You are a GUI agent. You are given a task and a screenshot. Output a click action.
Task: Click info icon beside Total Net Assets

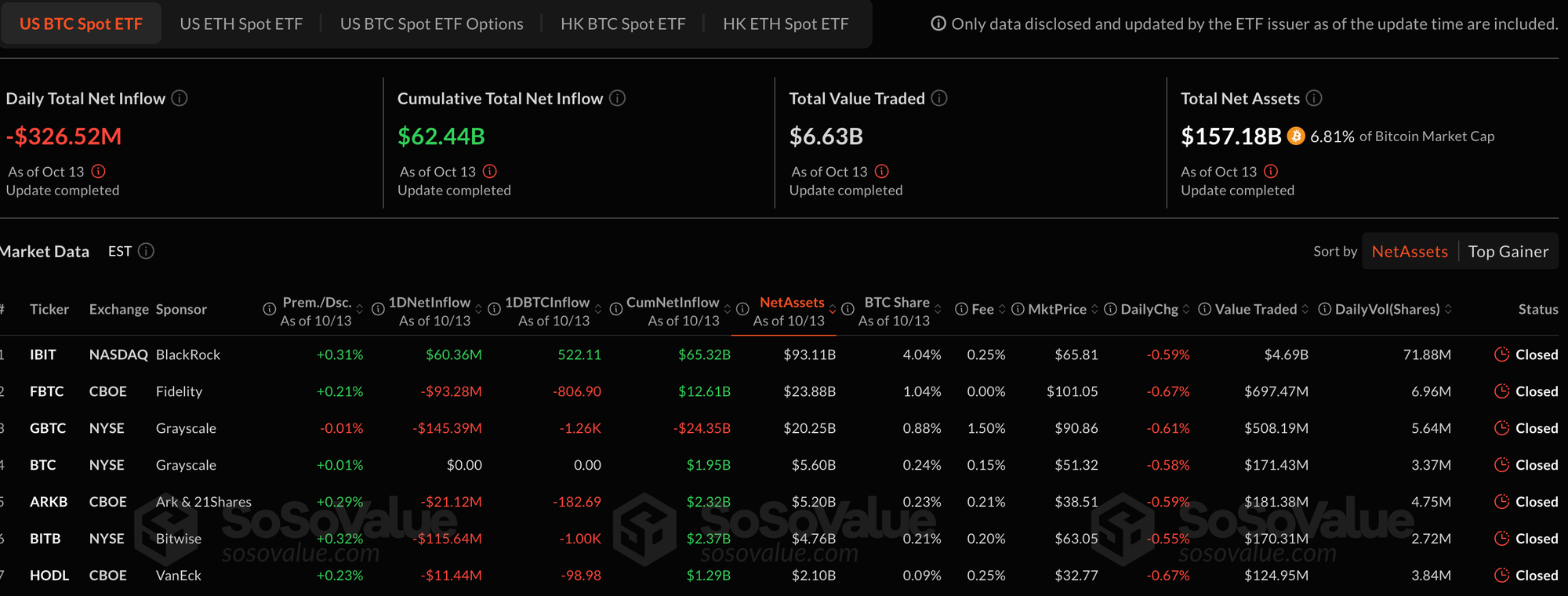1315,98
